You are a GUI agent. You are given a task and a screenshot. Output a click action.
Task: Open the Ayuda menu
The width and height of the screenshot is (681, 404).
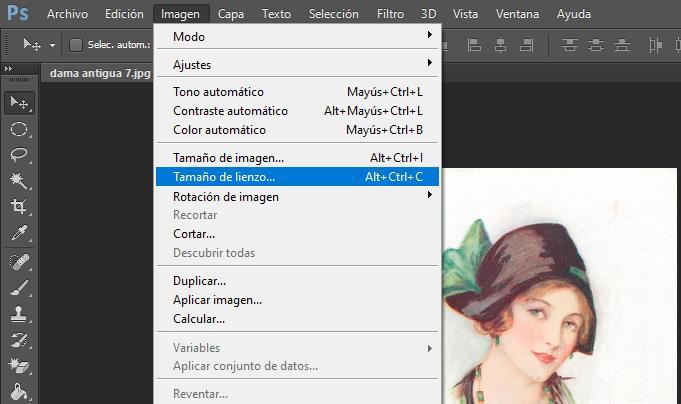[574, 14]
